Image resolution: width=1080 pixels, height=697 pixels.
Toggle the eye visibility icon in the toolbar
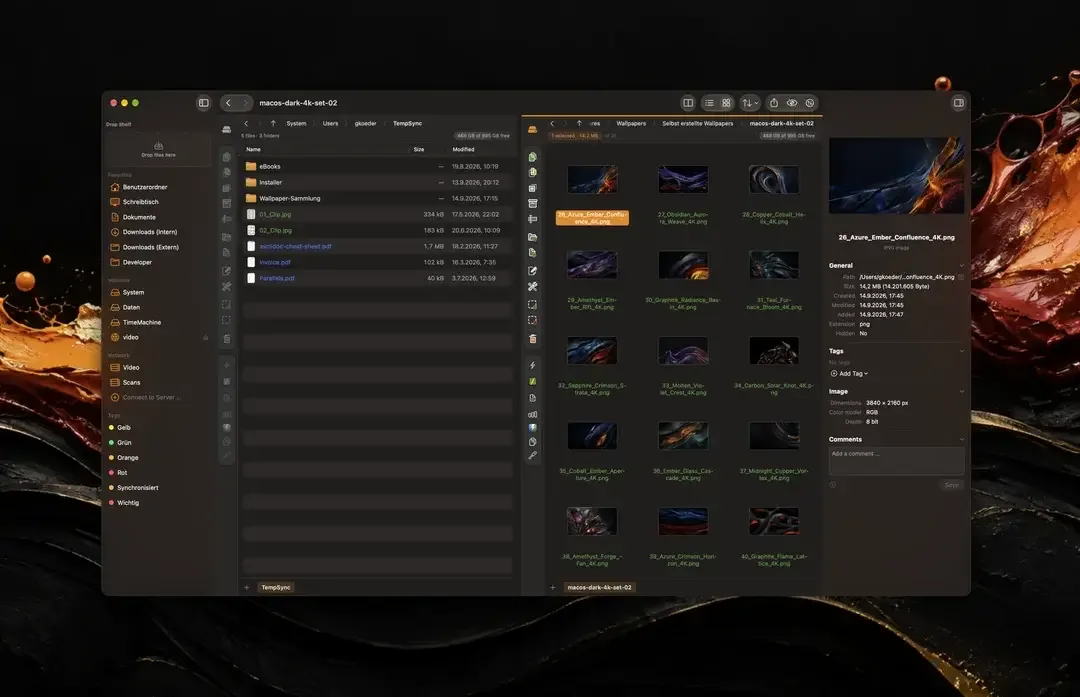[792, 103]
